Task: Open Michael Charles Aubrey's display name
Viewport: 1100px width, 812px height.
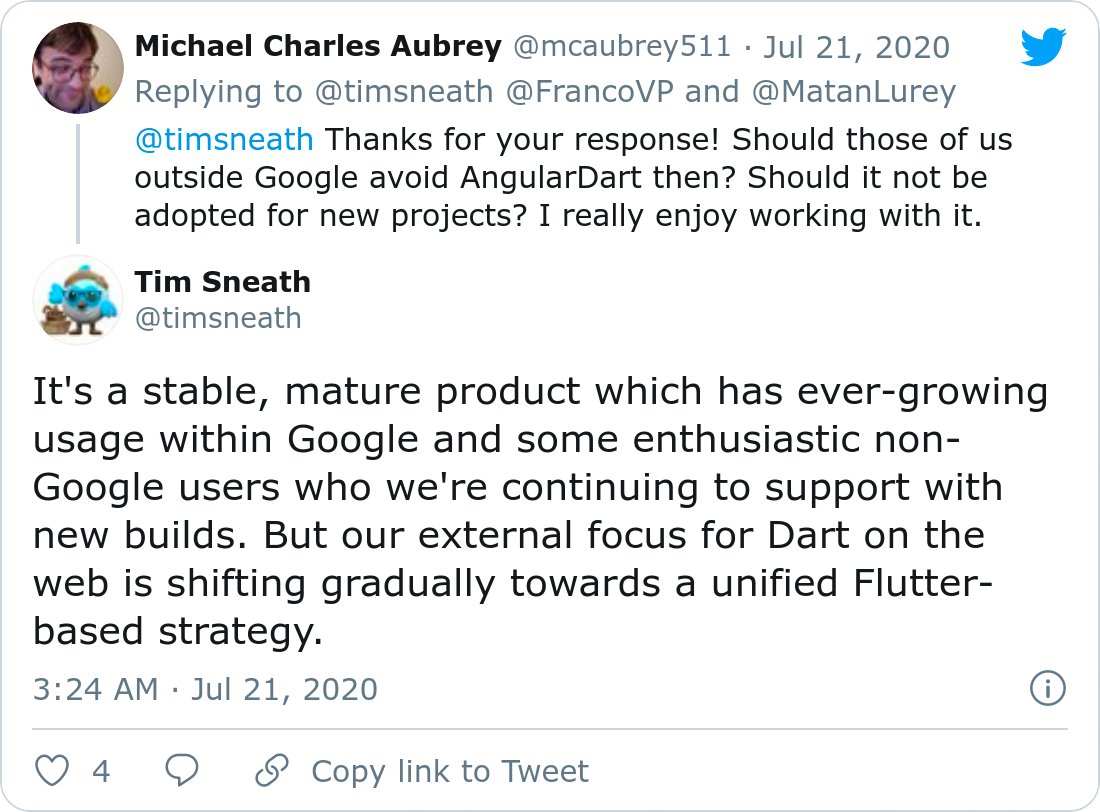Action: (318, 47)
